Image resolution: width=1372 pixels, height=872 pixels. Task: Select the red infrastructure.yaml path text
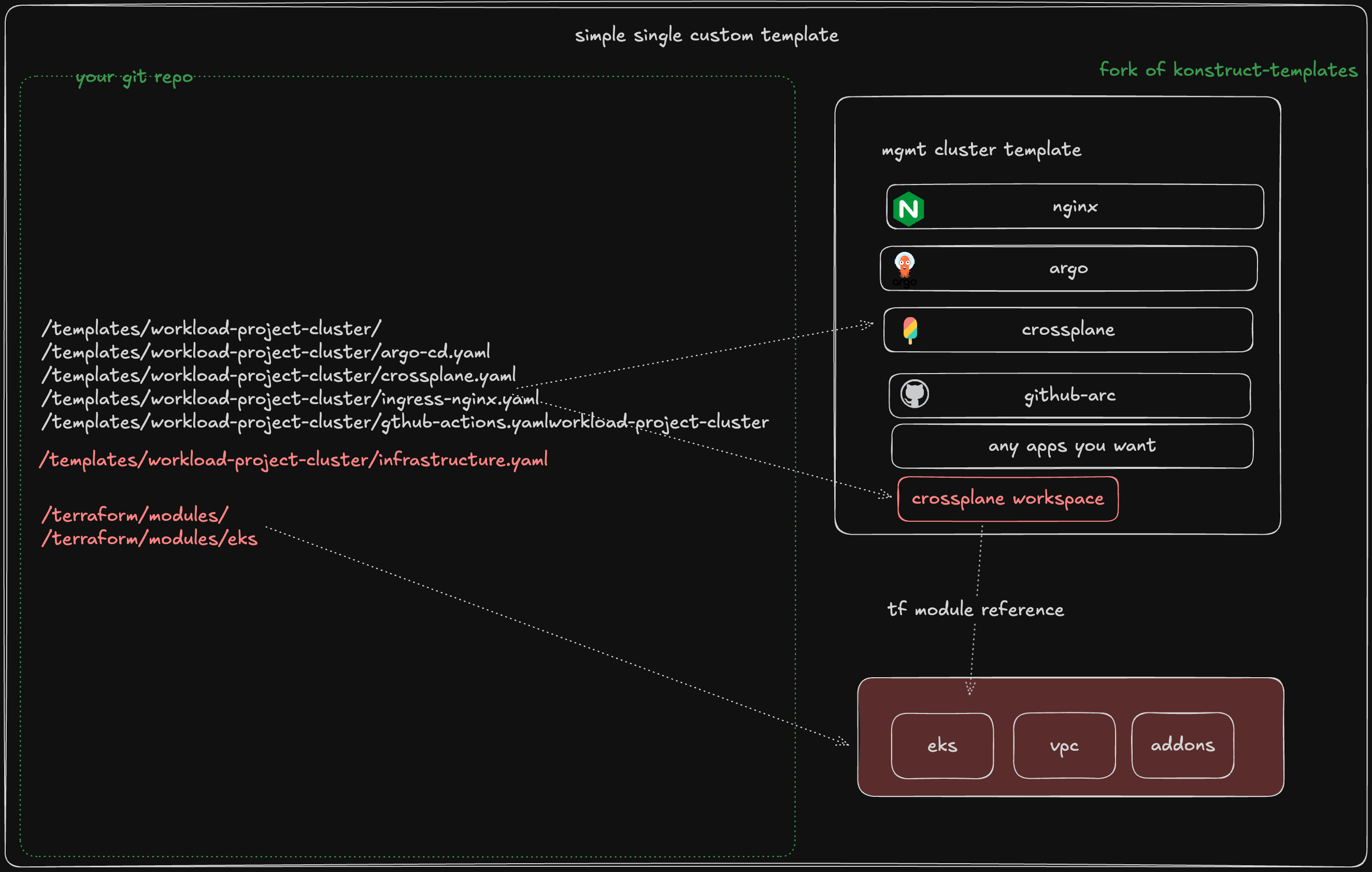click(293, 460)
